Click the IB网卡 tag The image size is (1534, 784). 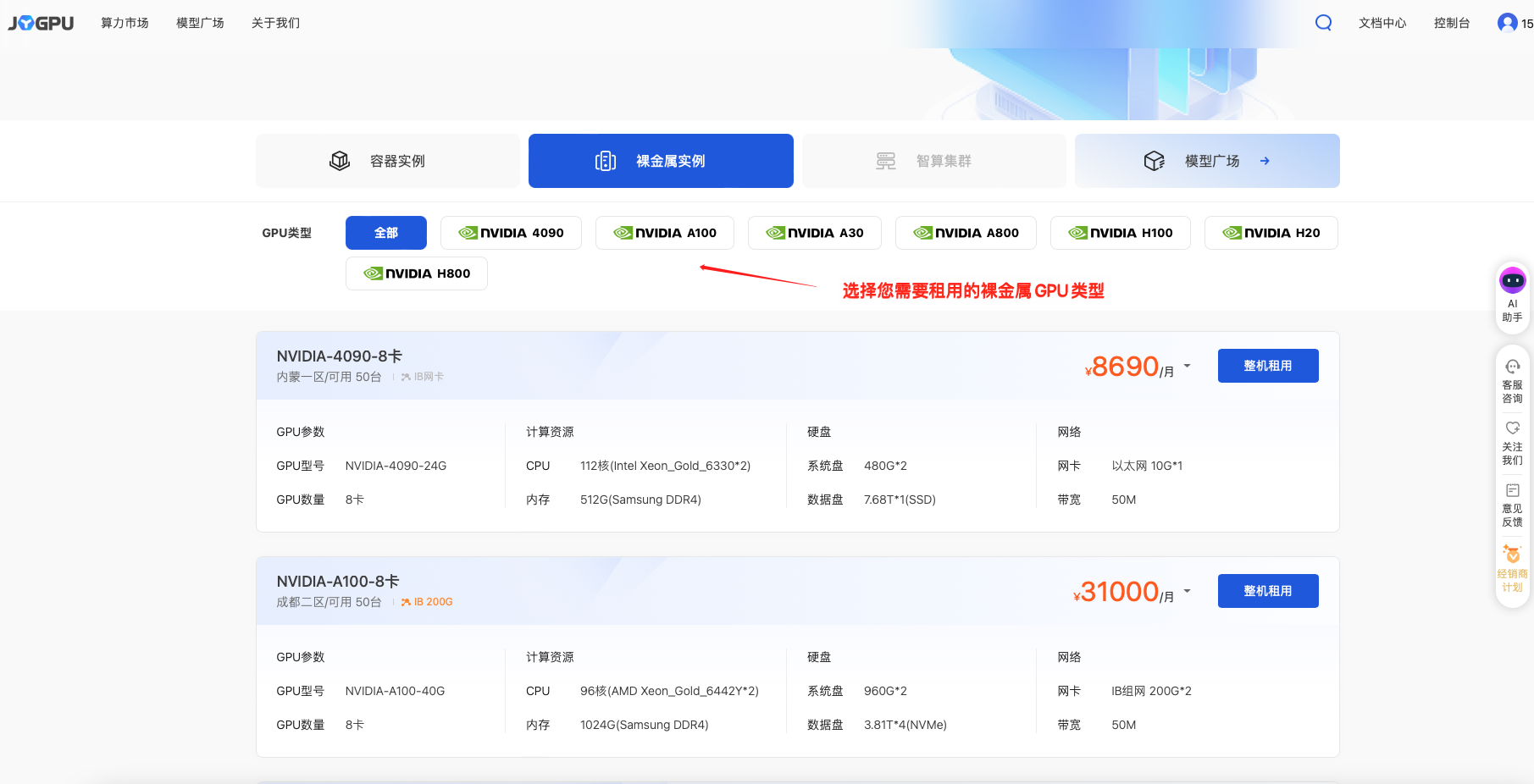point(423,377)
